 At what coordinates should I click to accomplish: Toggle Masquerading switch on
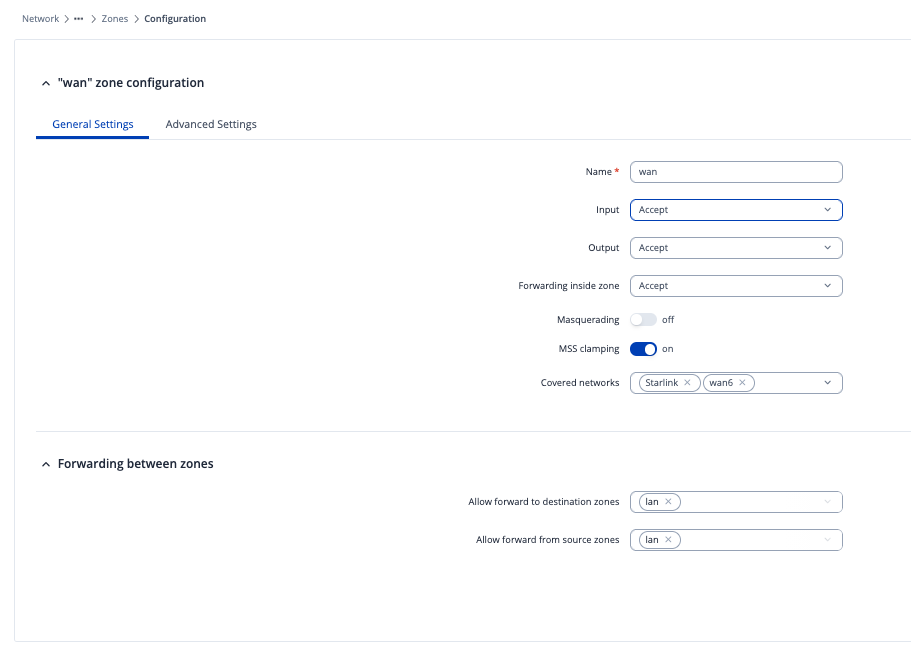643,320
